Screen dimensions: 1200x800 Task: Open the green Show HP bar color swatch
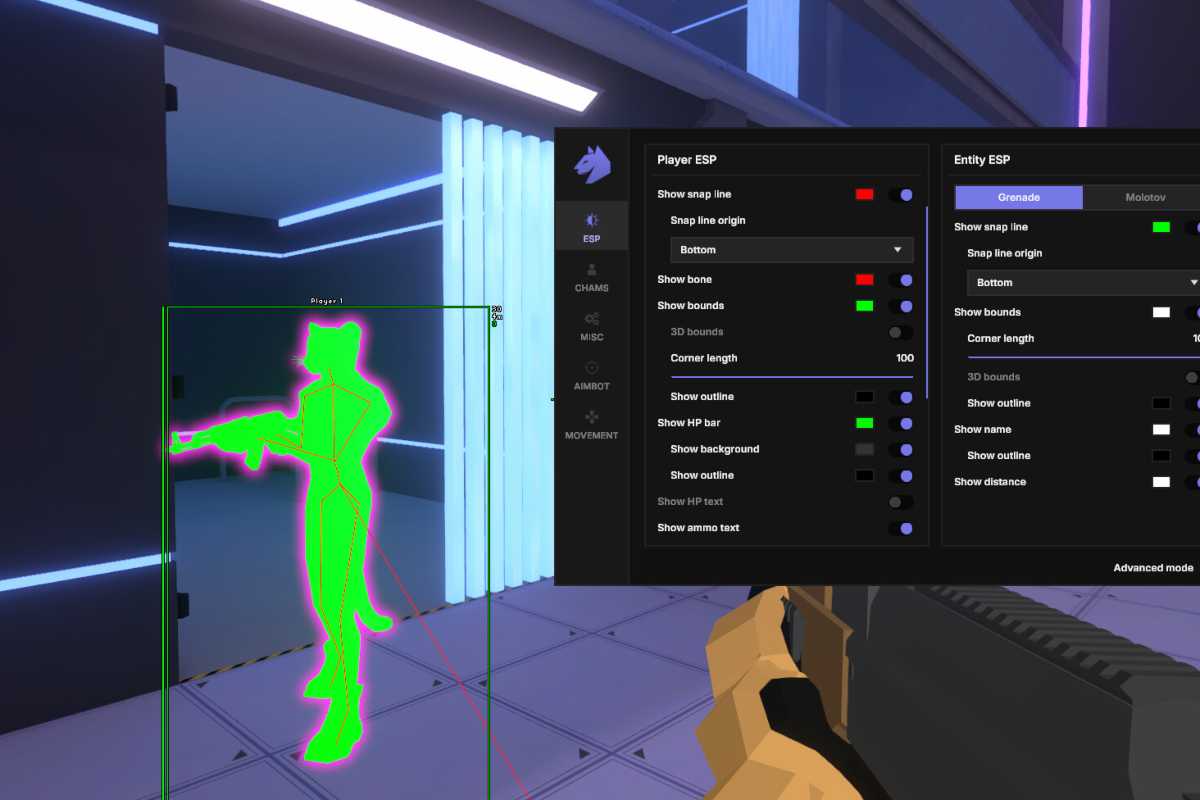(864, 423)
